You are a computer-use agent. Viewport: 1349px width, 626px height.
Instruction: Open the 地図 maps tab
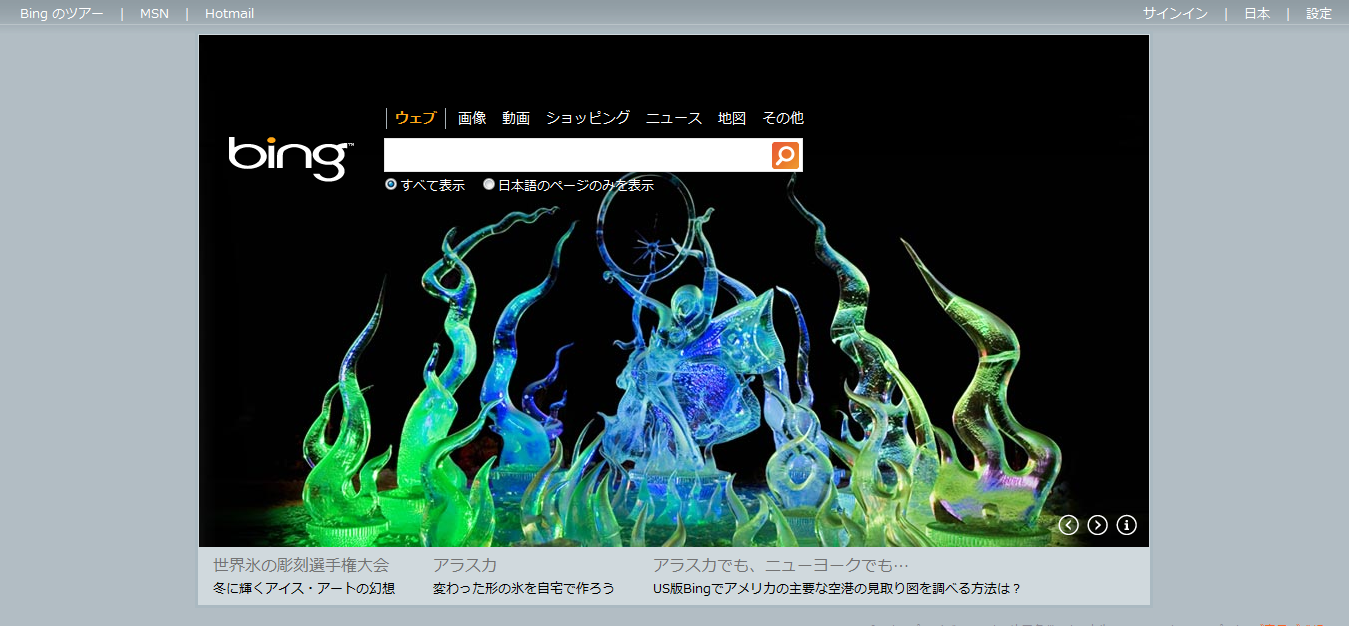click(x=731, y=118)
